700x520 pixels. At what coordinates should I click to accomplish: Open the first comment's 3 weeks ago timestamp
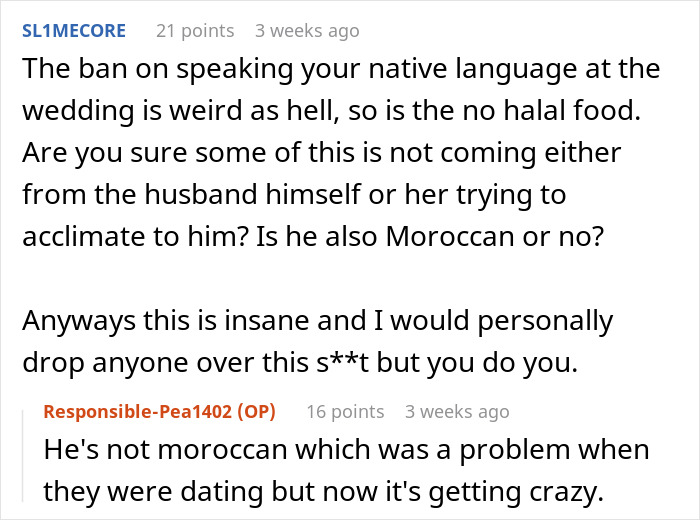[307, 31]
